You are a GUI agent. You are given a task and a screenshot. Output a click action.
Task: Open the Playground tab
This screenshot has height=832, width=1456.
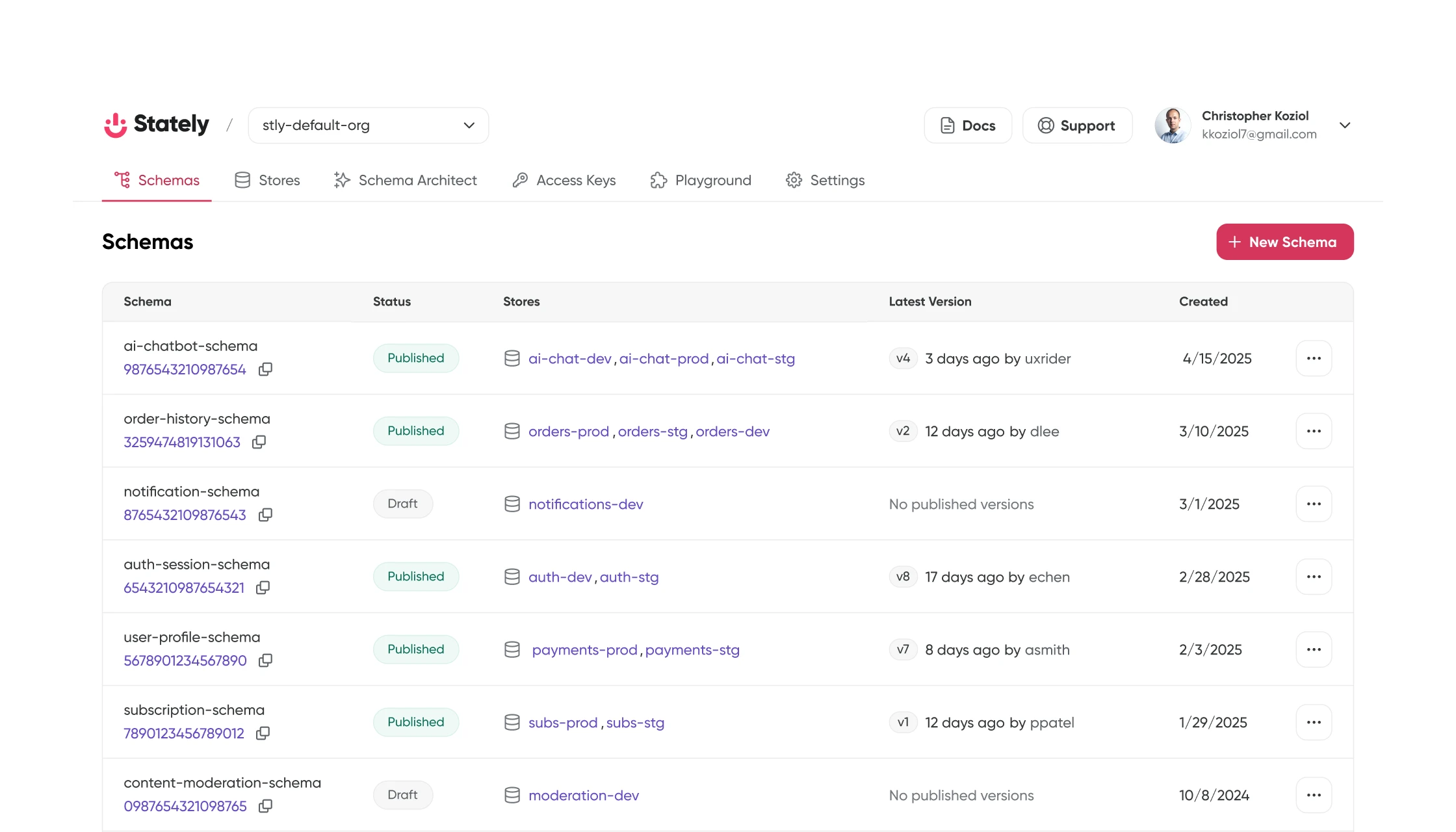(701, 180)
